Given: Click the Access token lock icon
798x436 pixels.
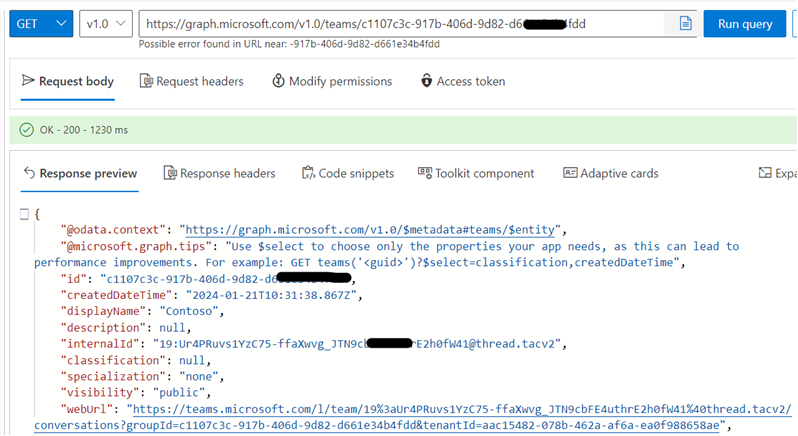Looking at the screenshot, I should [x=426, y=80].
